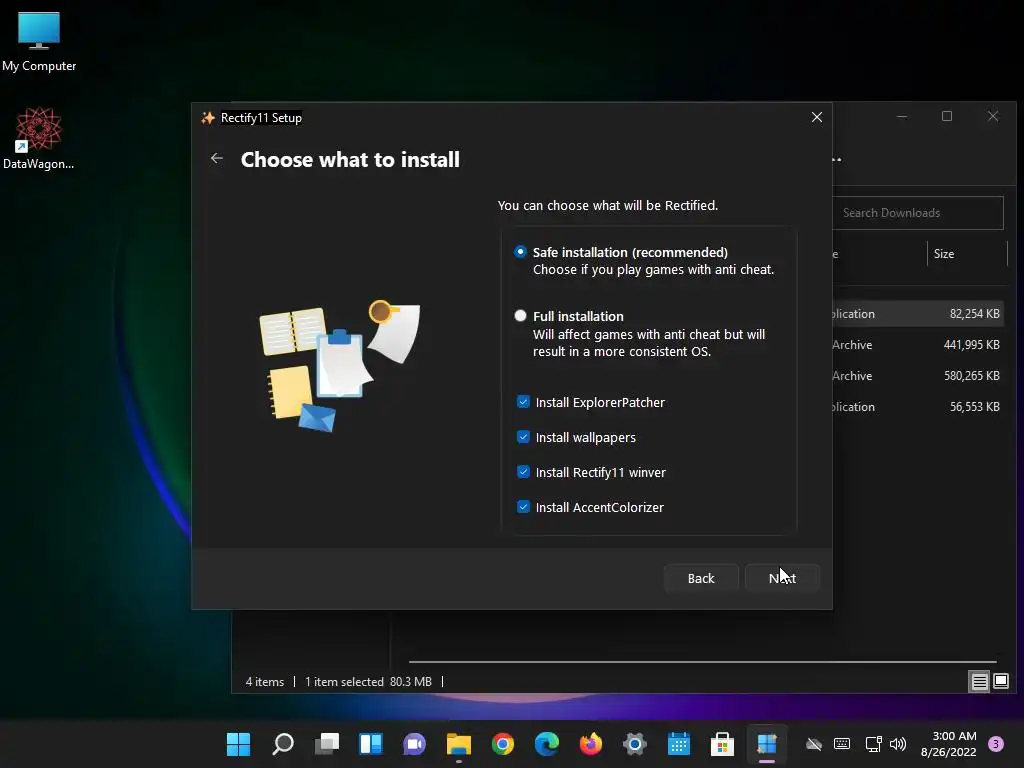
Task: Launch Microsoft Edge from the taskbar
Action: tap(547, 744)
